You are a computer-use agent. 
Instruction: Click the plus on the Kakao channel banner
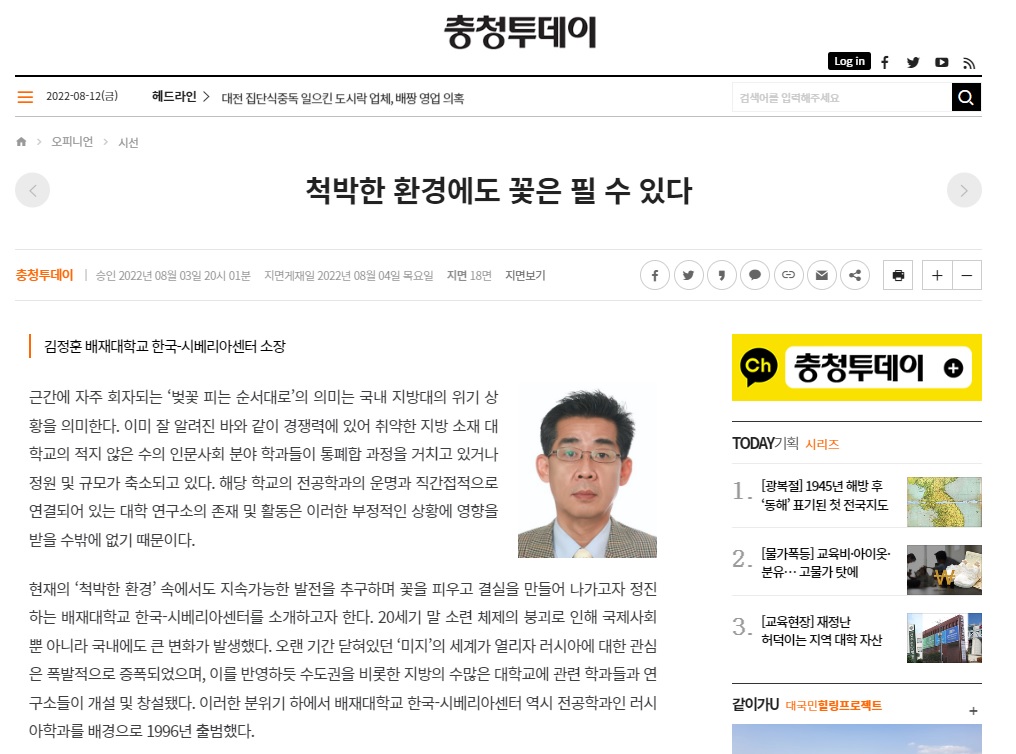click(953, 368)
